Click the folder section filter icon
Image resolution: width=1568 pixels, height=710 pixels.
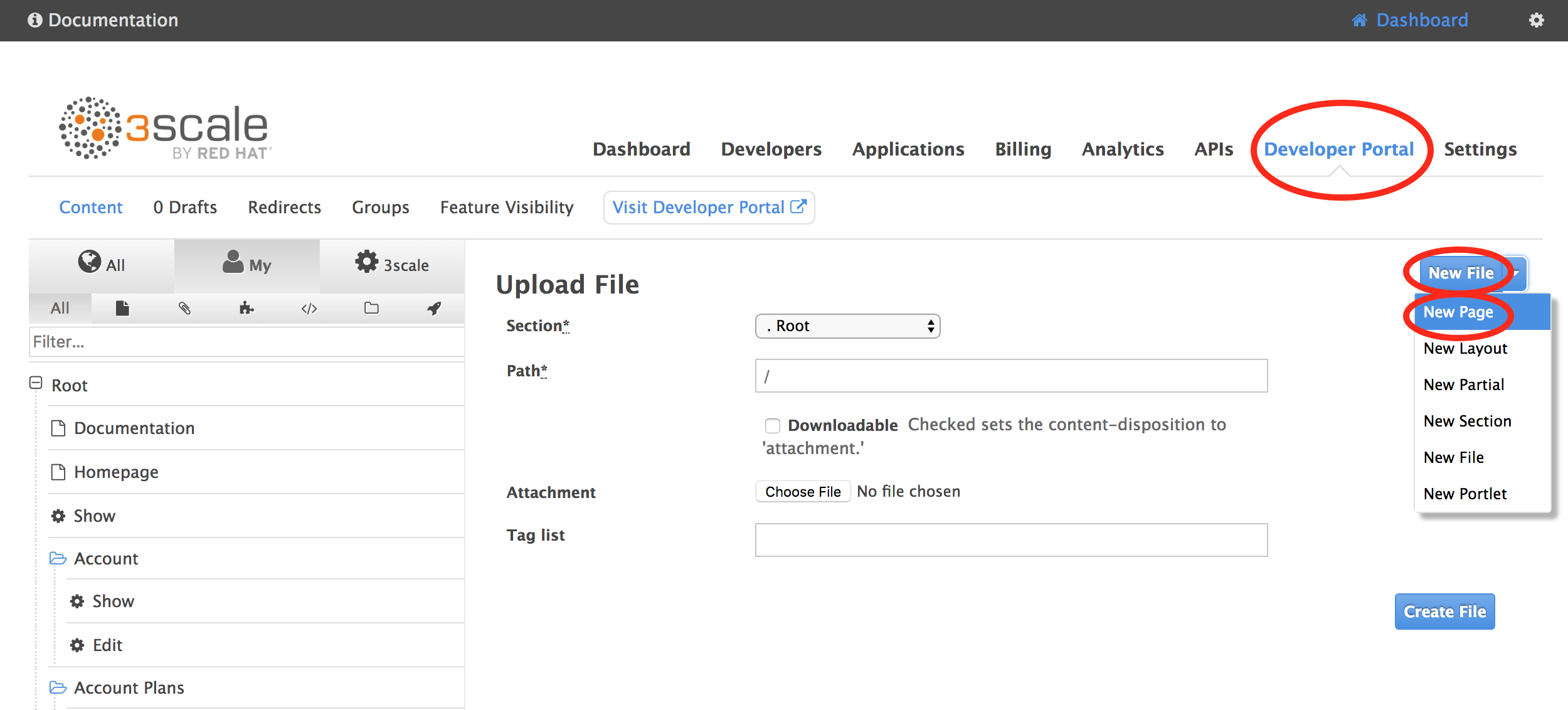(x=371, y=308)
